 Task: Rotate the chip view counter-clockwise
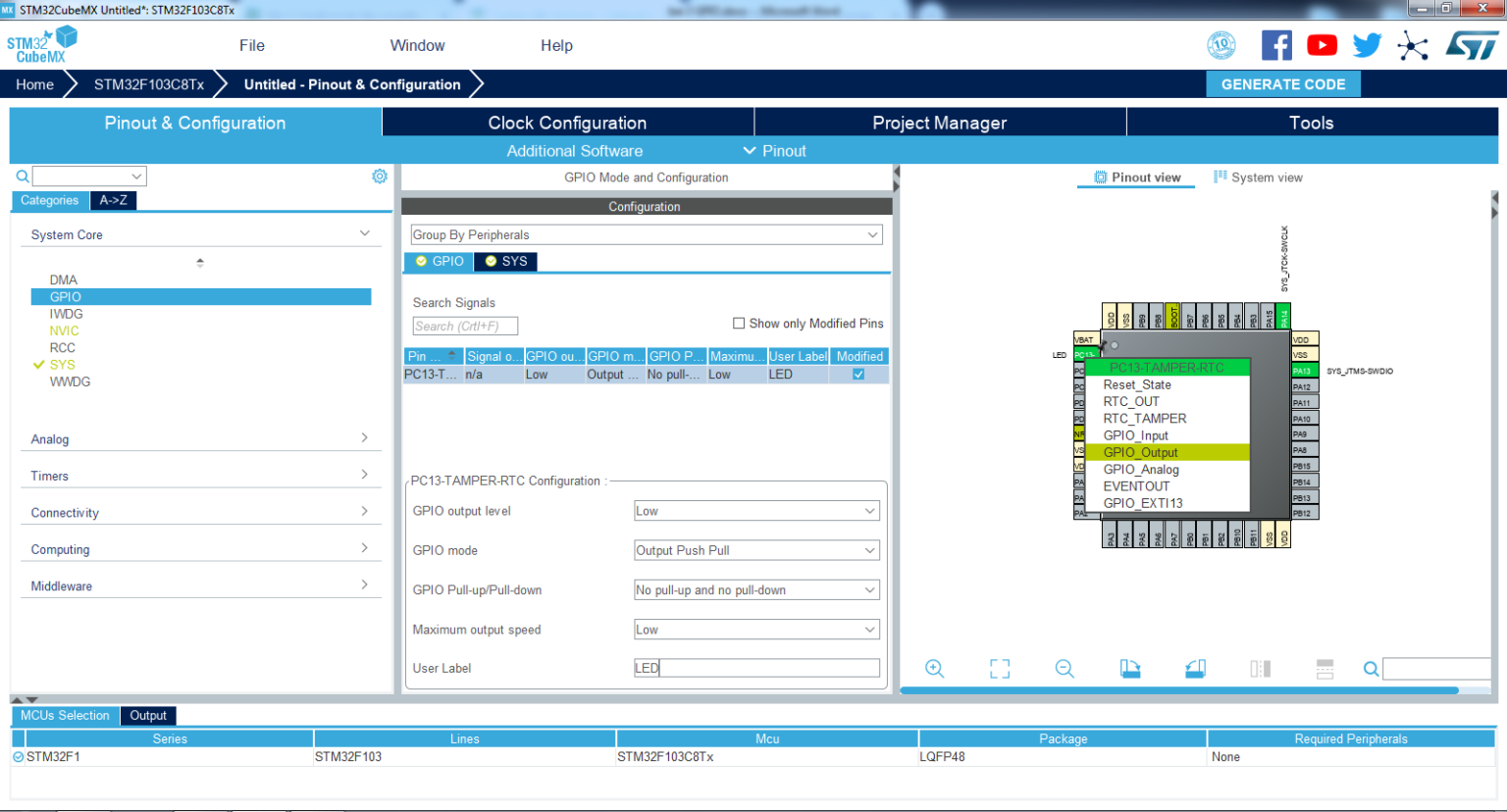click(x=1195, y=669)
